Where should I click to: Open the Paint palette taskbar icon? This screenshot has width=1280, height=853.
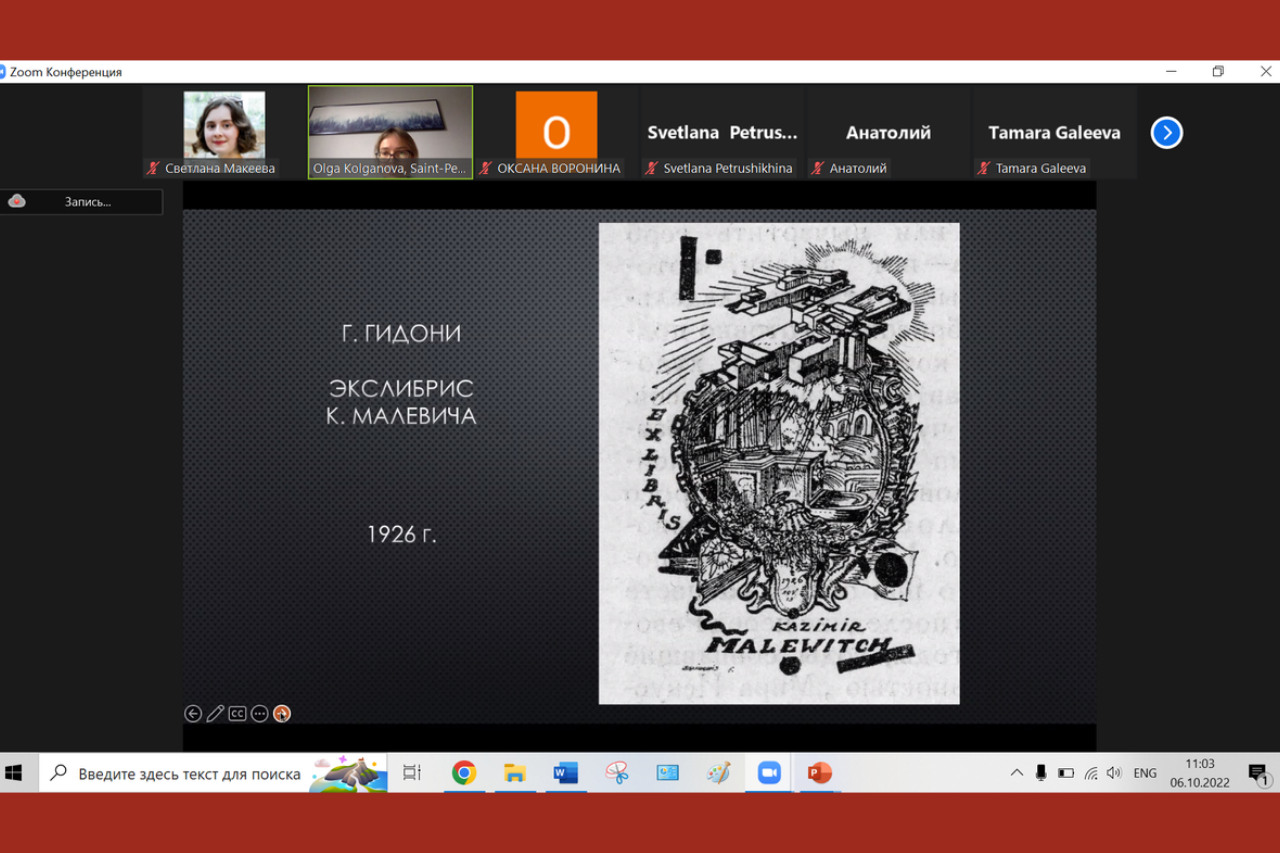718,773
